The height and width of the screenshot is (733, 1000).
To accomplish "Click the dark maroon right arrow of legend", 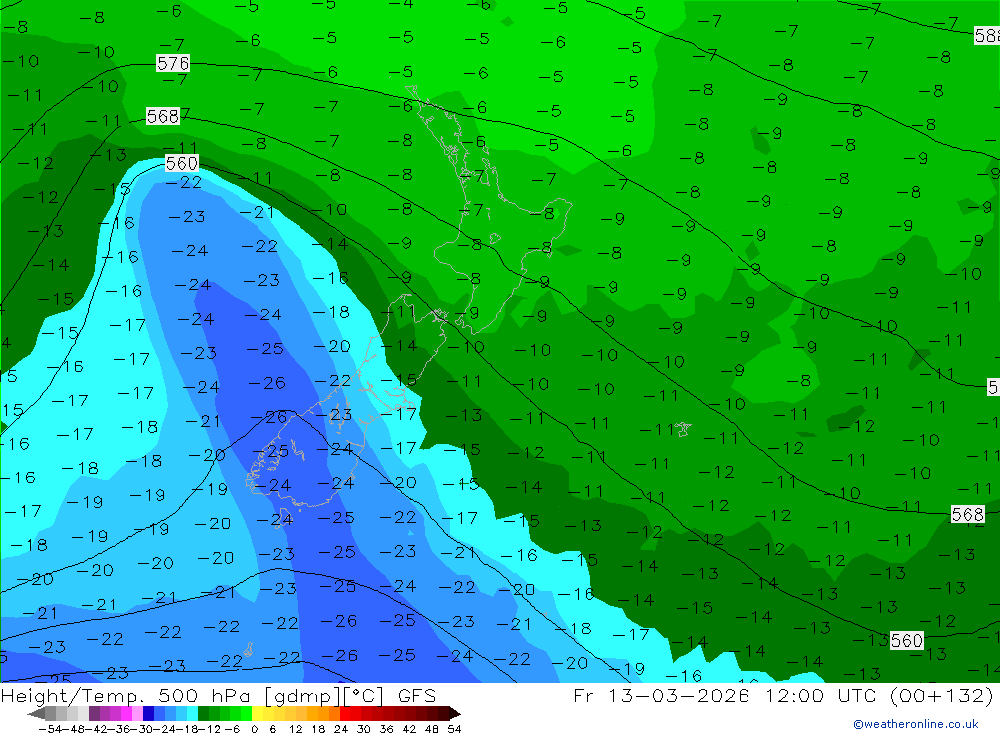I will tap(455, 713).
